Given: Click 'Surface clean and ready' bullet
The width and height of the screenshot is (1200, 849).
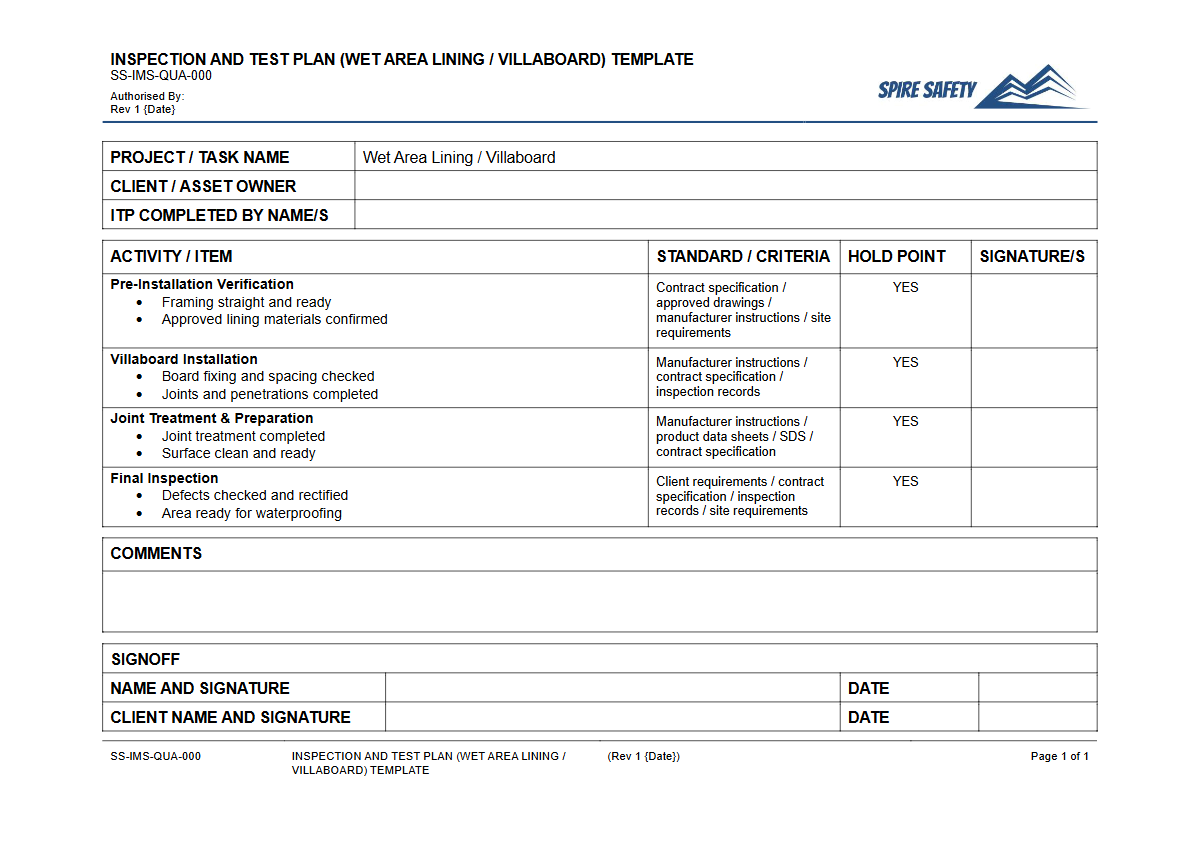Looking at the screenshot, I should [x=238, y=454].
